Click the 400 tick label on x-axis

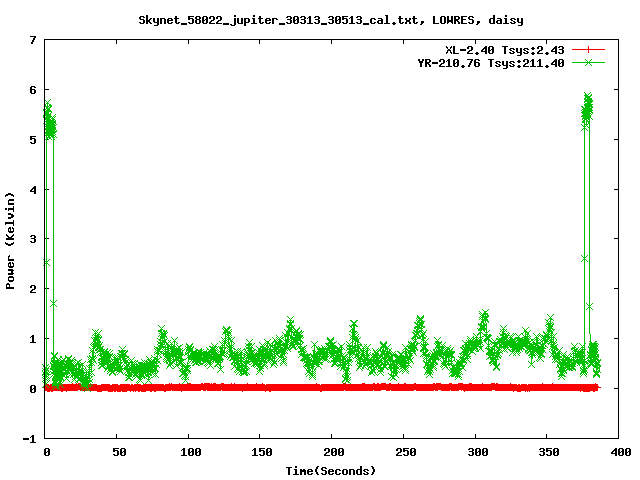(618, 452)
